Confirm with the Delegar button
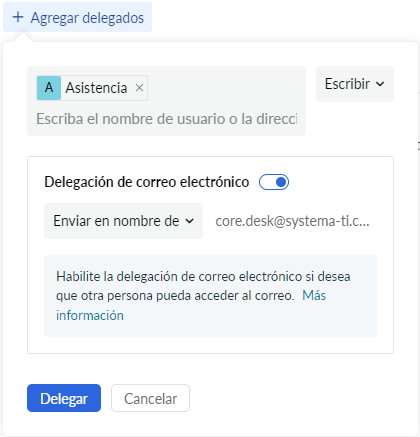 point(64,398)
